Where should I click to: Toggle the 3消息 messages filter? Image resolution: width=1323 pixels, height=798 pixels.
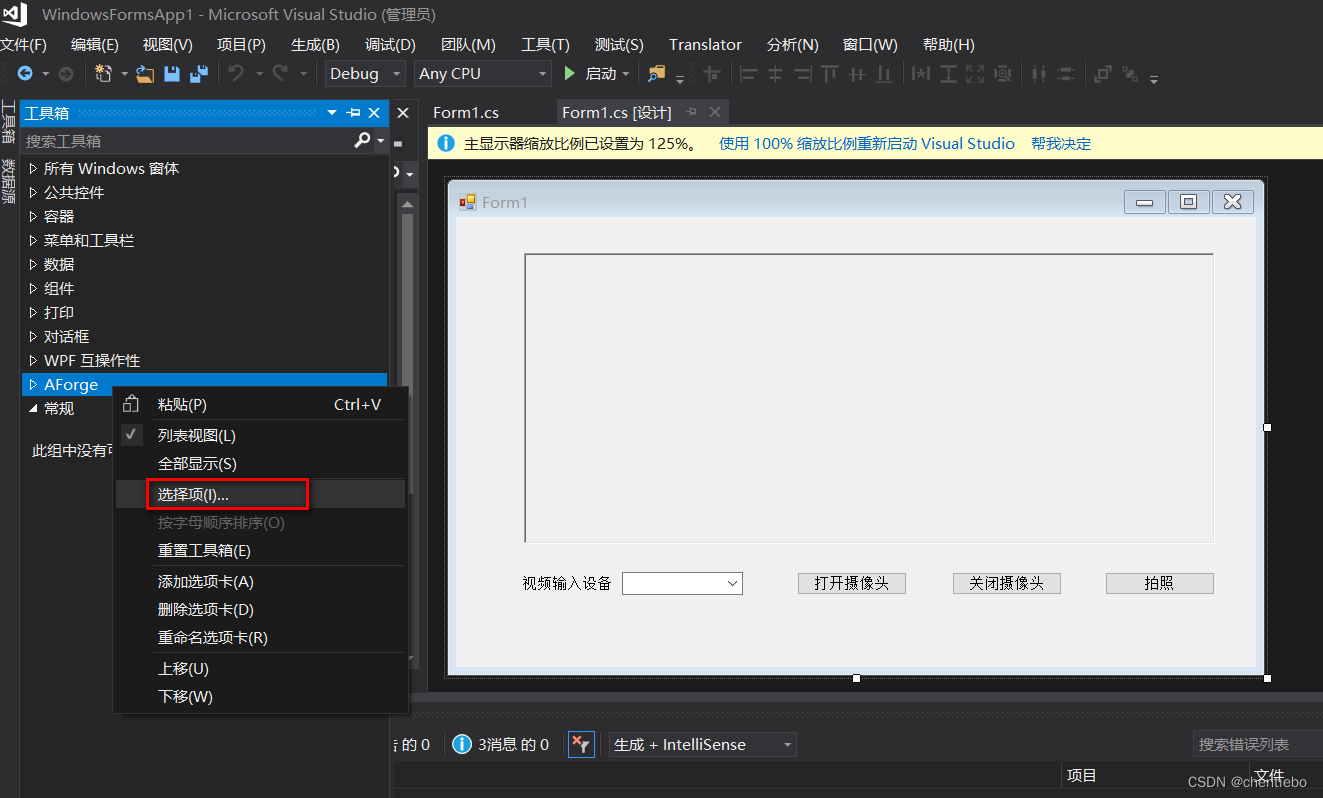pos(500,744)
